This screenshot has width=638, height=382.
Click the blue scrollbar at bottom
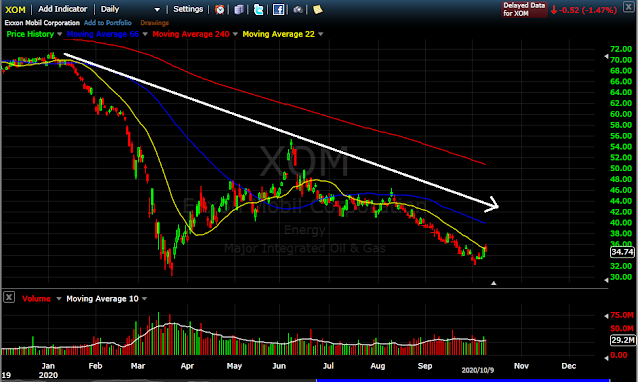coord(463,380)
